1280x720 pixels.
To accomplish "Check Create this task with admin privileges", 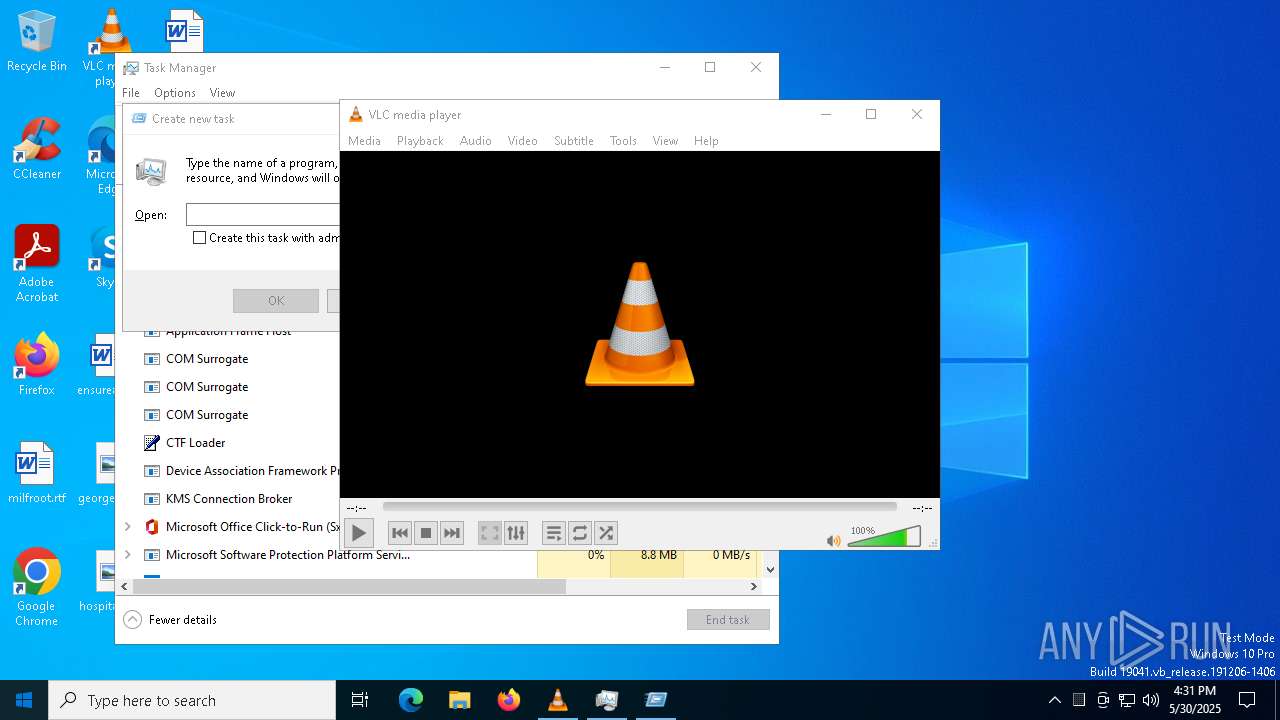I will (x=200, y=238).
